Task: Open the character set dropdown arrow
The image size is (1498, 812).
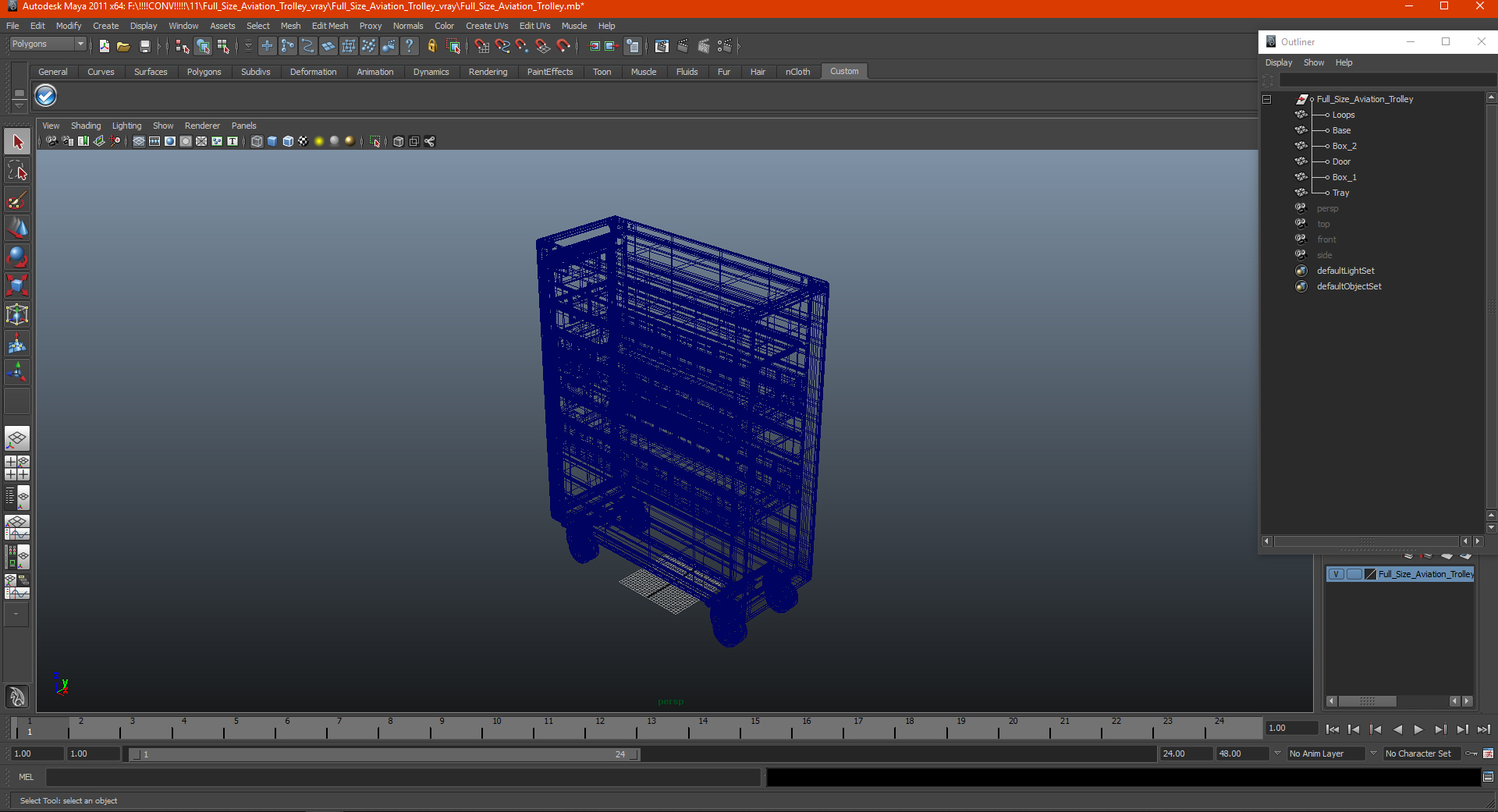Action: coord(1373,753)
